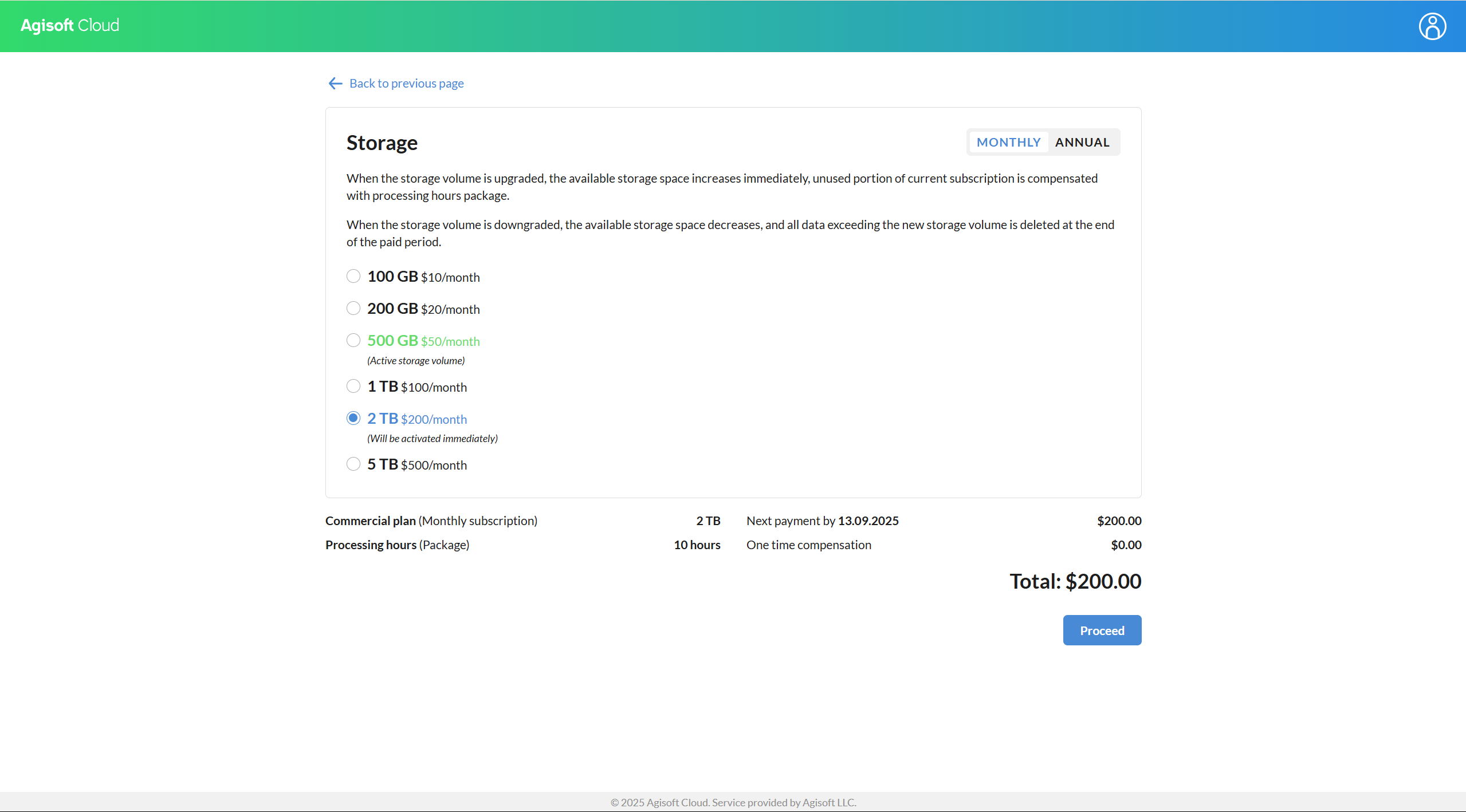Image resolution: width=1466 pixels, height=812 pixels.
Task: Click the 500 GB $50/month label
Action: 423,341
